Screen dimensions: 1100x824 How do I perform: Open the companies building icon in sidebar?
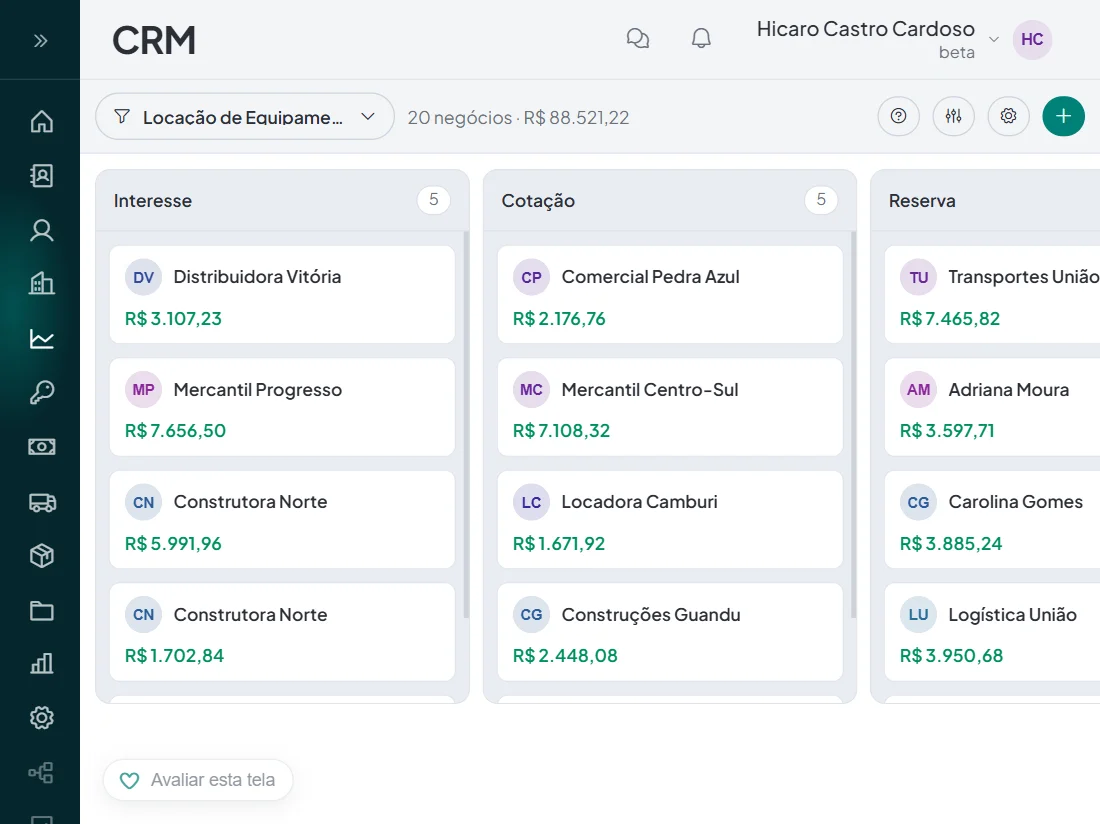coord(41,284)
